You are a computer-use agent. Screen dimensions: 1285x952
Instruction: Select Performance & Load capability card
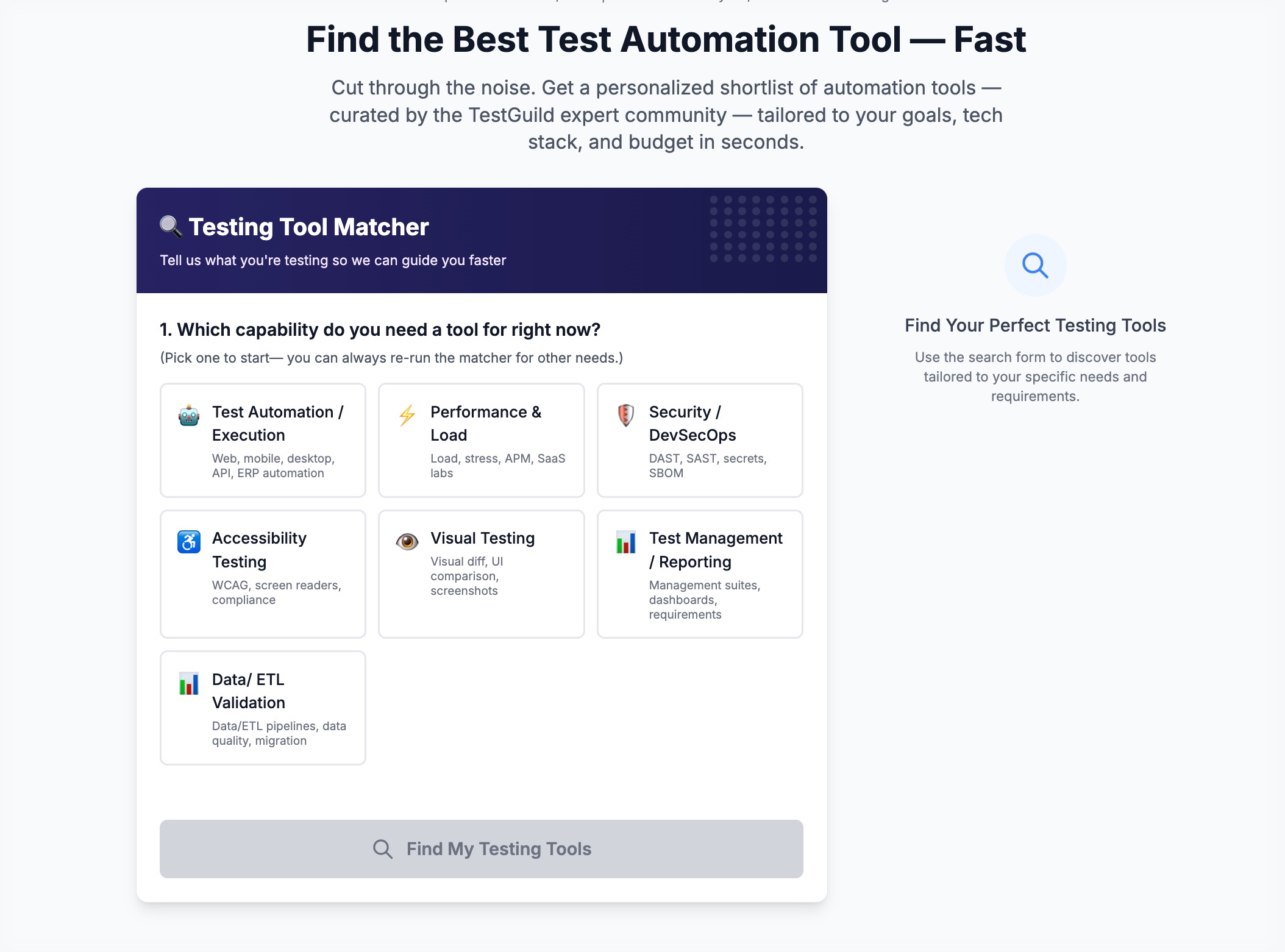tap(481, 440)
